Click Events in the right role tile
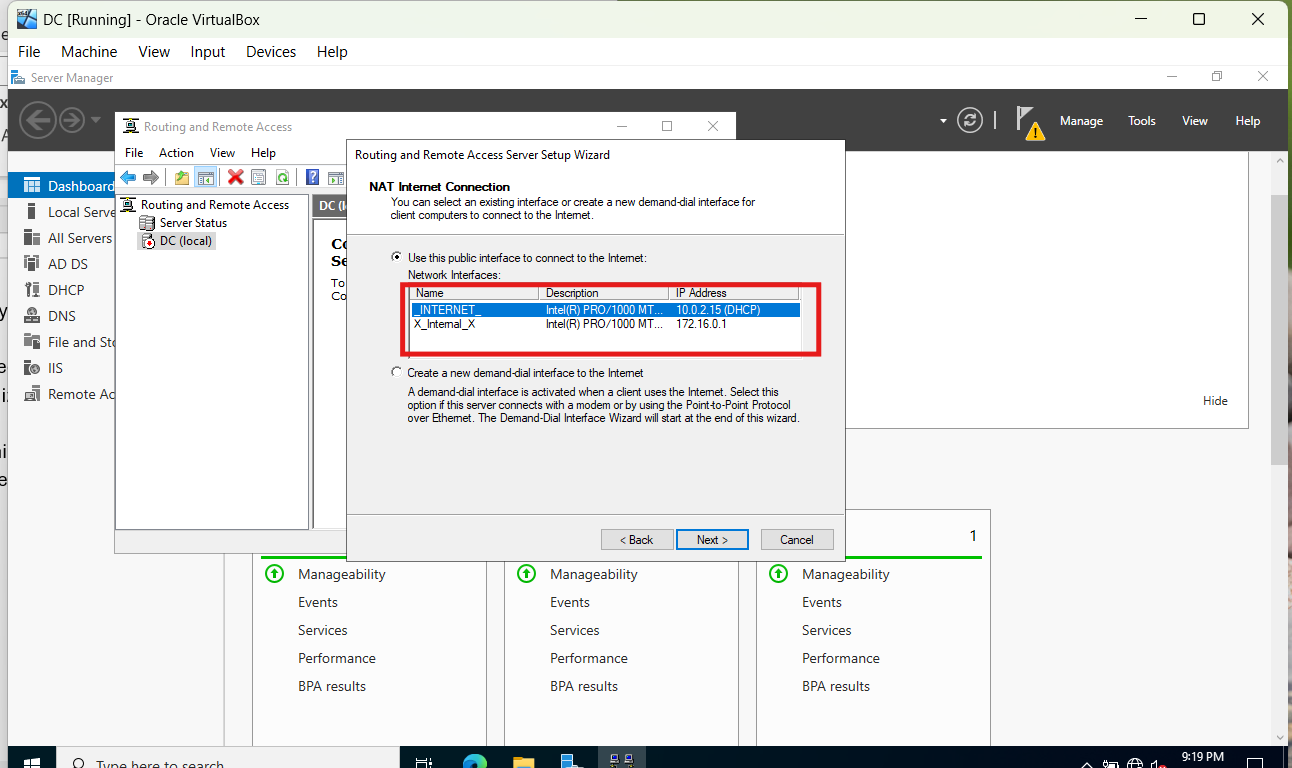1292x768 pixels. pos(822,602)
